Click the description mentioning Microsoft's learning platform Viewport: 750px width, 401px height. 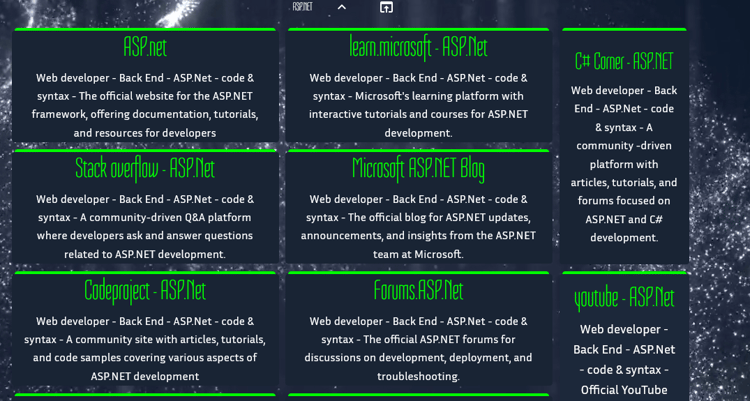pos(419,105)
